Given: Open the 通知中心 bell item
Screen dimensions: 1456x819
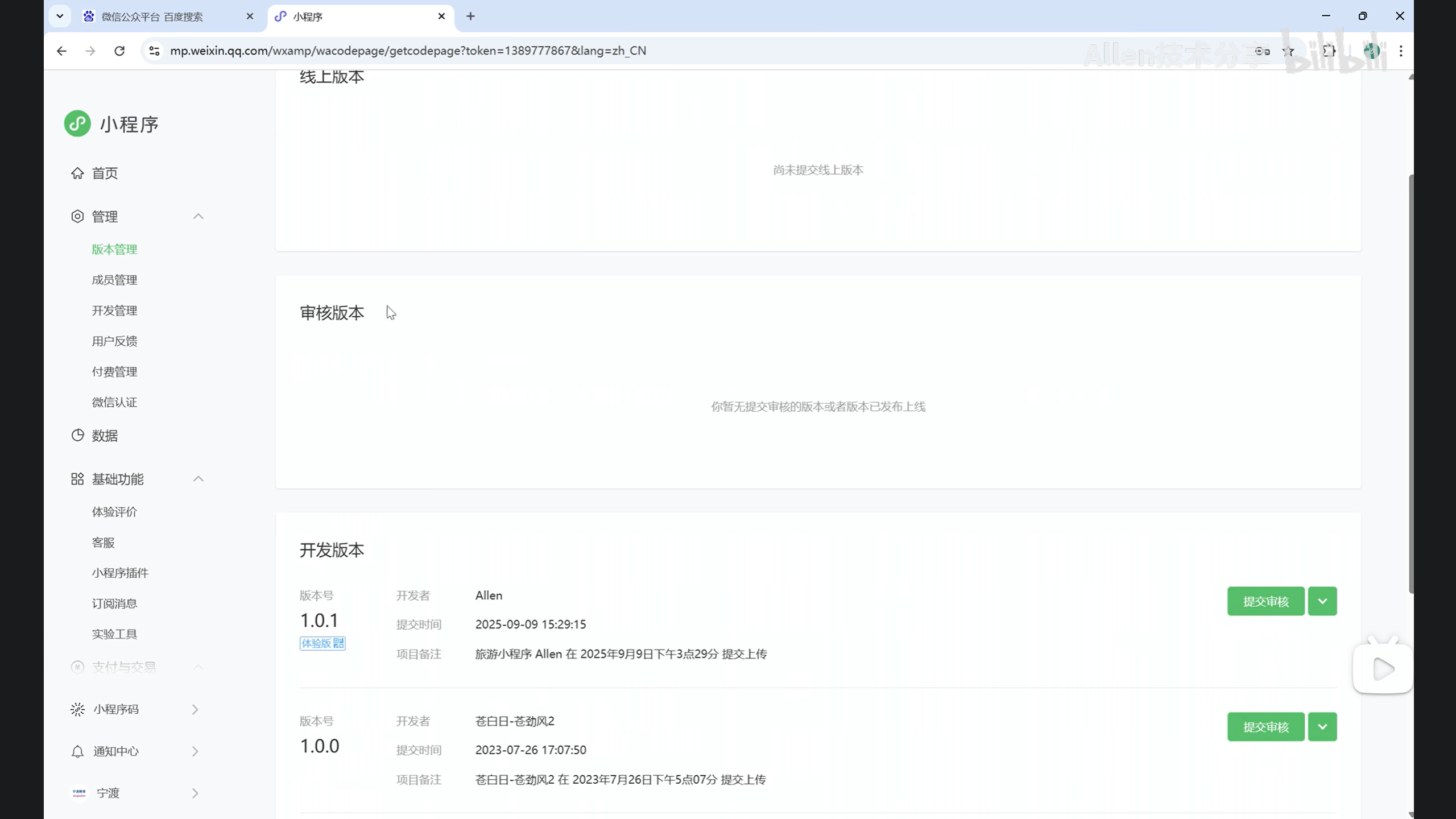Looking at the screenshot, I should [116, 751].
